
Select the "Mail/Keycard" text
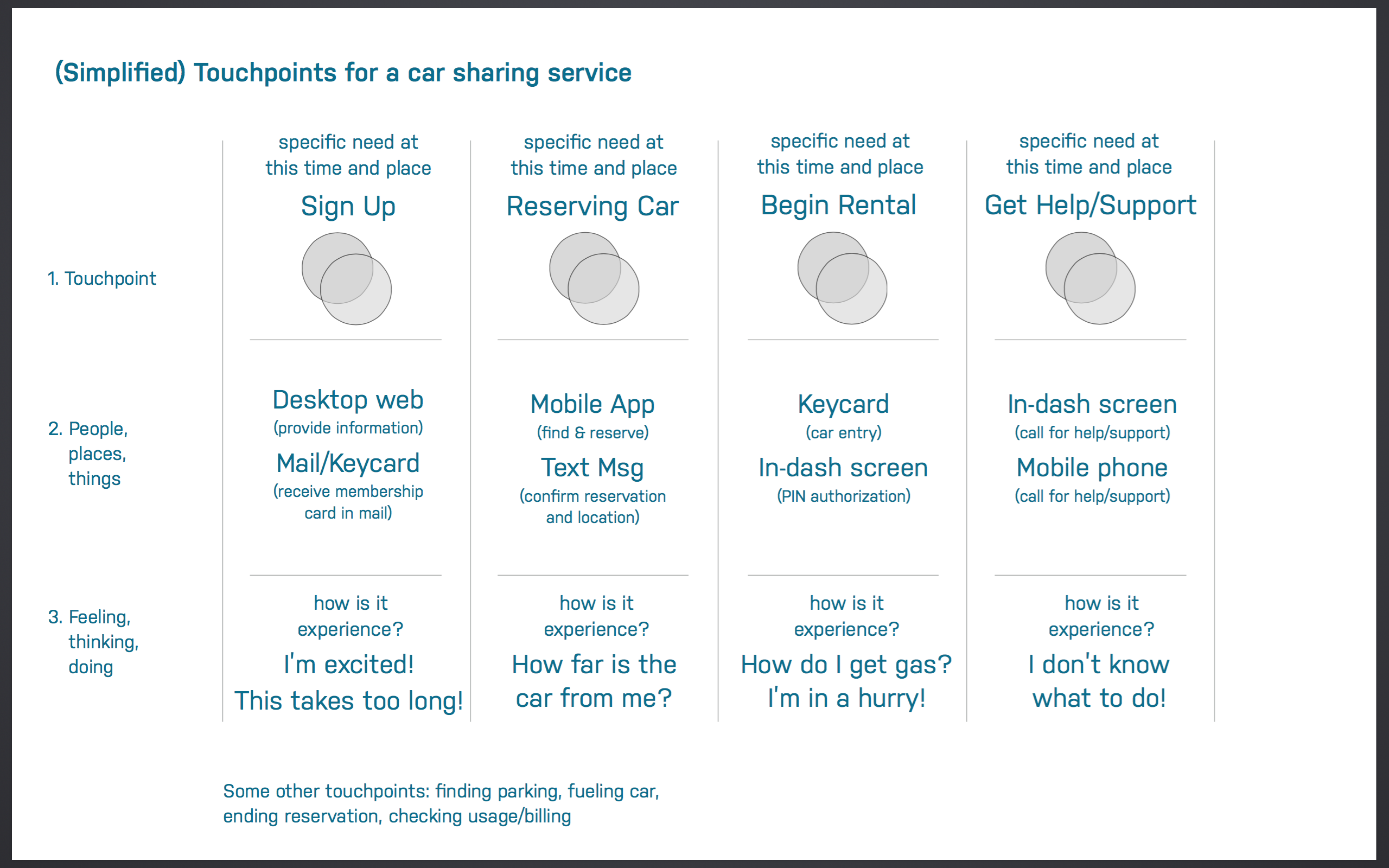coord(348,463)
